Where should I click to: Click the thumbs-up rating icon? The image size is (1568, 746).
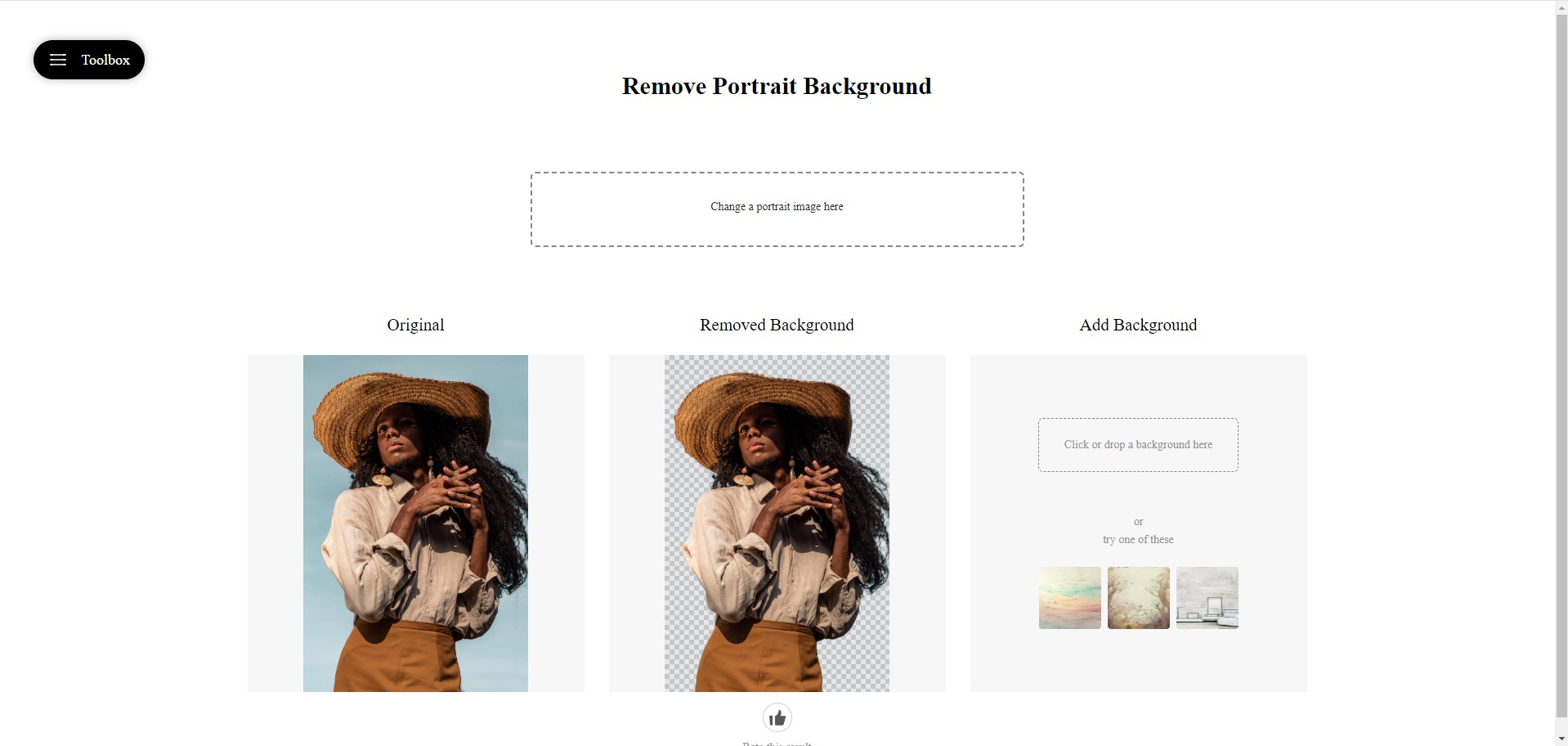pyautogui.click(x=777, y=718)
